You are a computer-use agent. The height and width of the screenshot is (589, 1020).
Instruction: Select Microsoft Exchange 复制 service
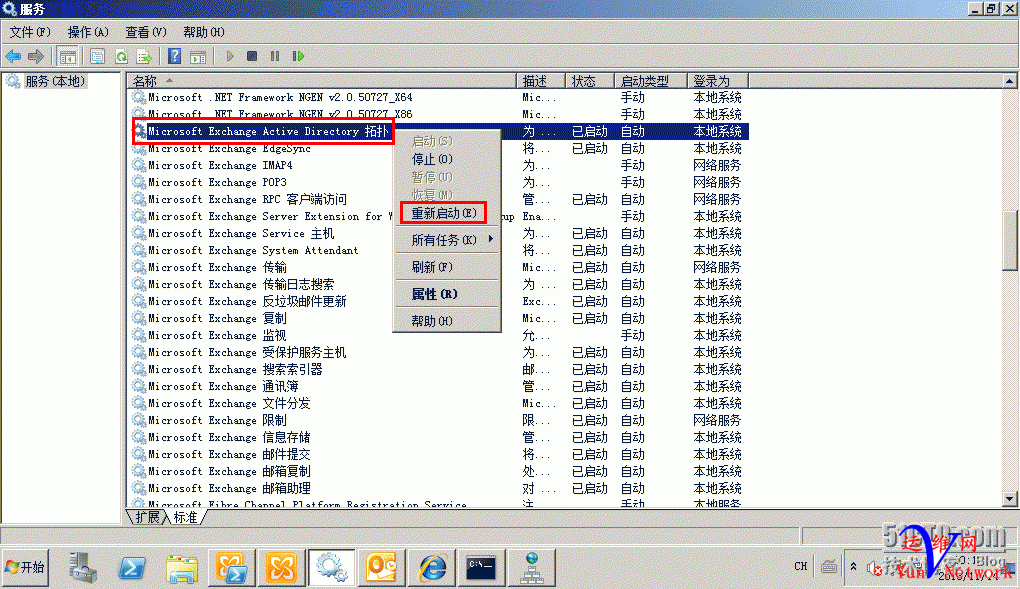[x=217, y=318]
